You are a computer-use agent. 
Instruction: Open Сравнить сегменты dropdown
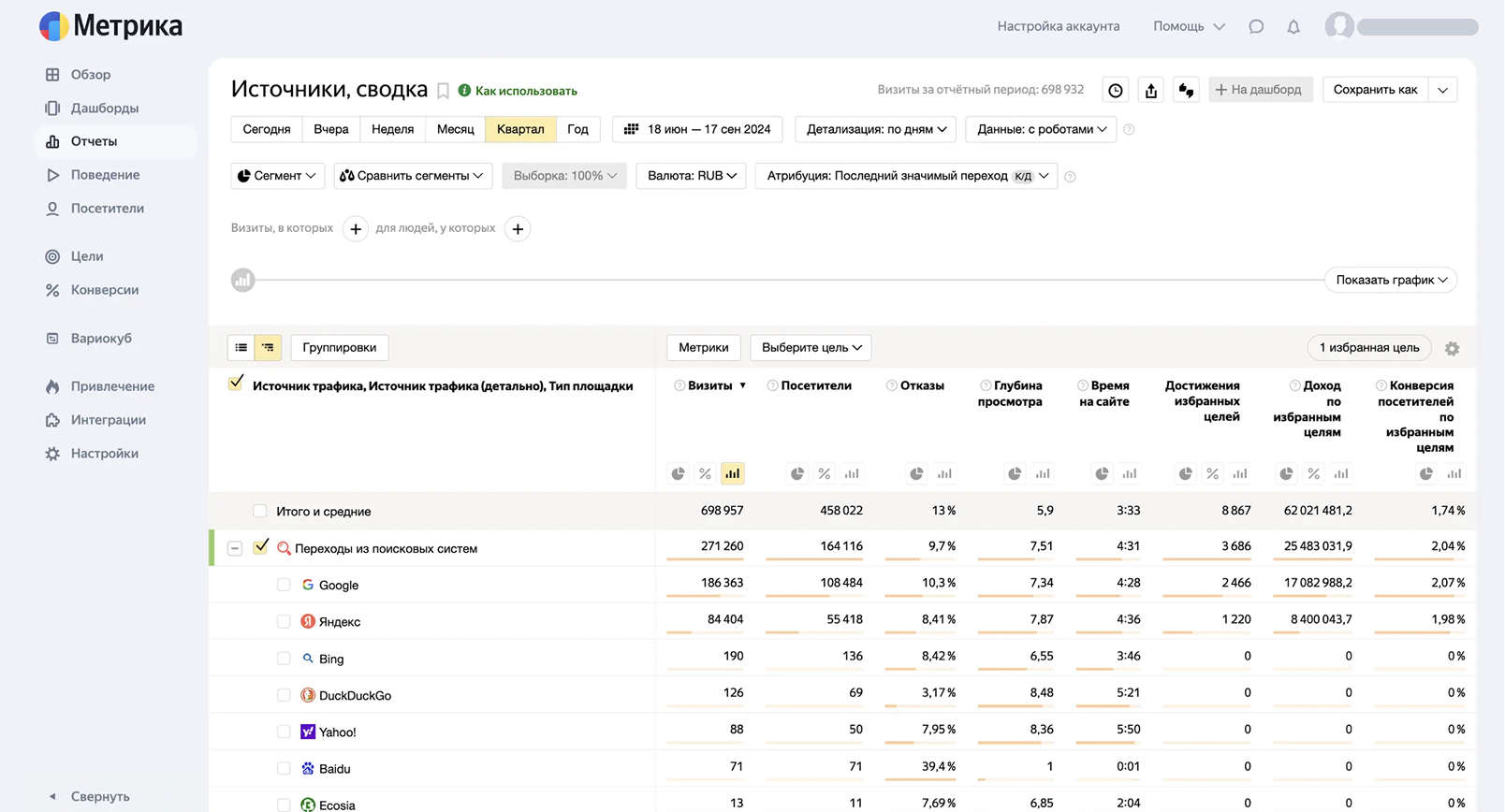[413, 176]
